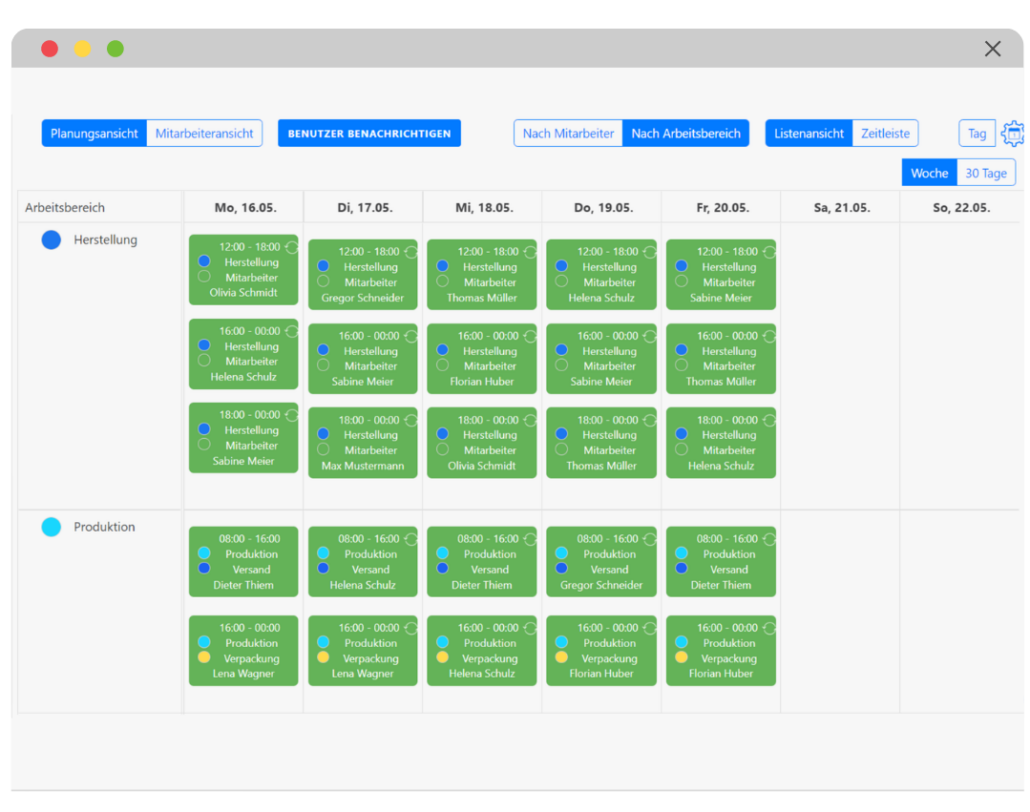The image size is (1030, 812).
Task: Click repeat icon on Helena Schulz Tuesday Versand shift
Action: pos(411,539)
